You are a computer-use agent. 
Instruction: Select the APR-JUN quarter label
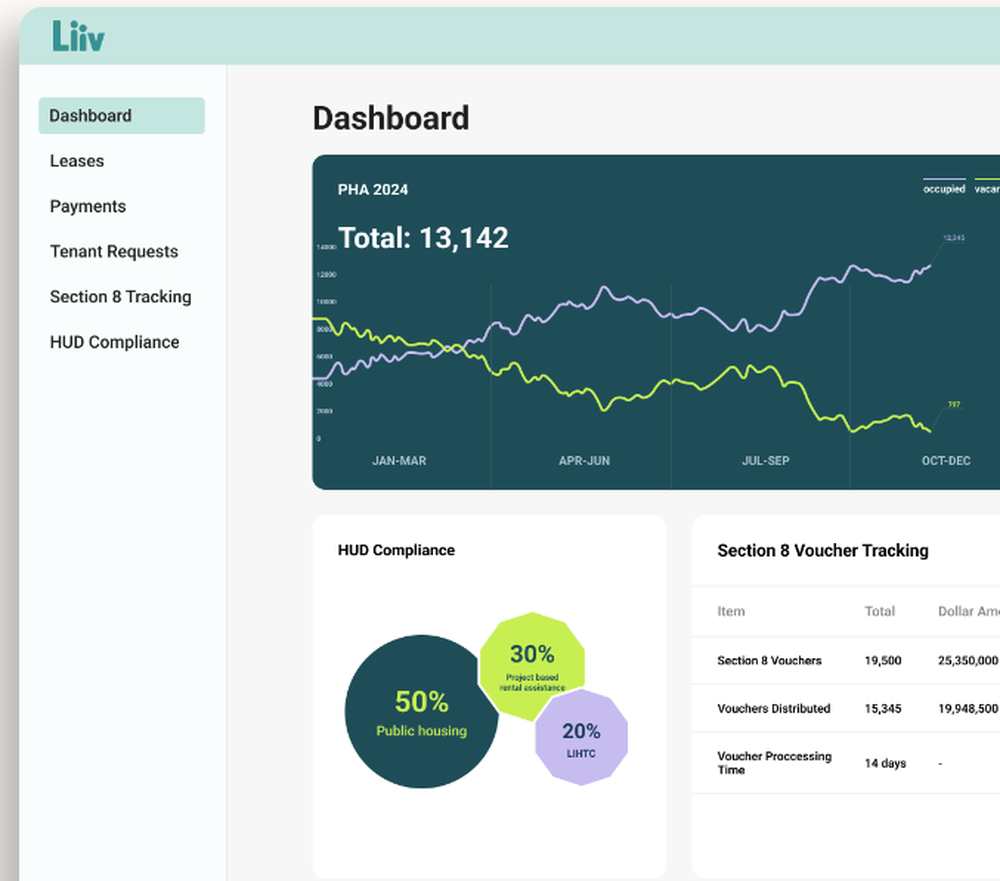584,461
